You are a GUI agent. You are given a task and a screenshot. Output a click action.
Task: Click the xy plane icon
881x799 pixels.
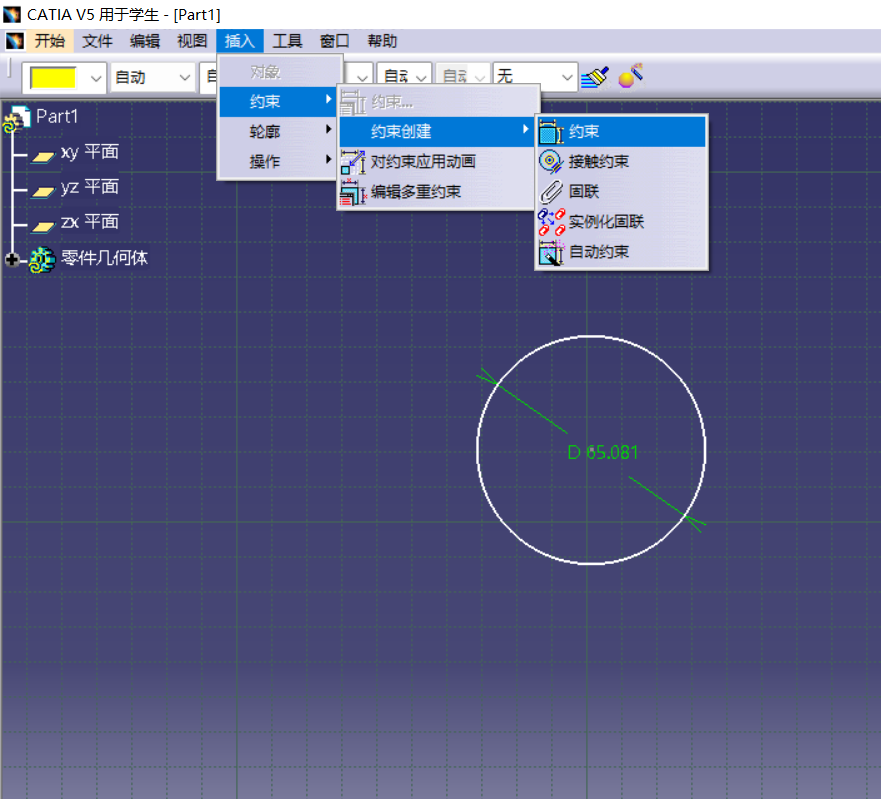click(x=43, y=156)
